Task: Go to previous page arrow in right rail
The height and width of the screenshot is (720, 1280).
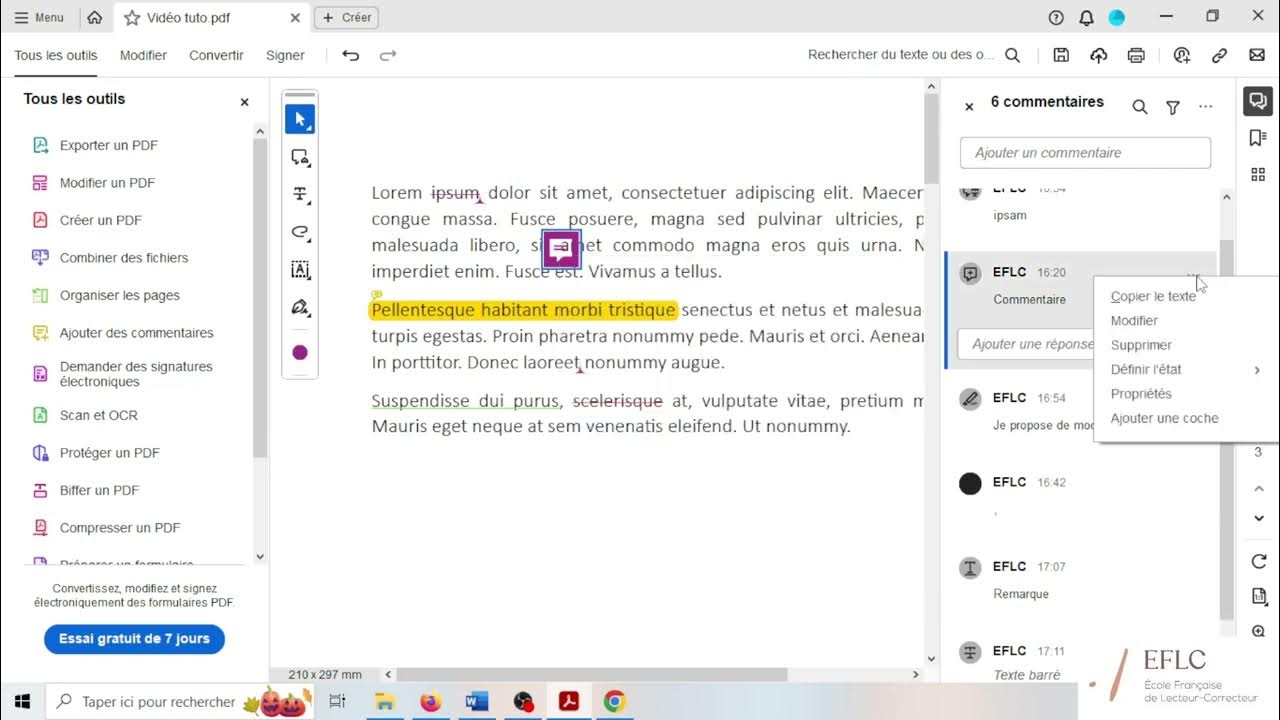Action: [1259, 488]
